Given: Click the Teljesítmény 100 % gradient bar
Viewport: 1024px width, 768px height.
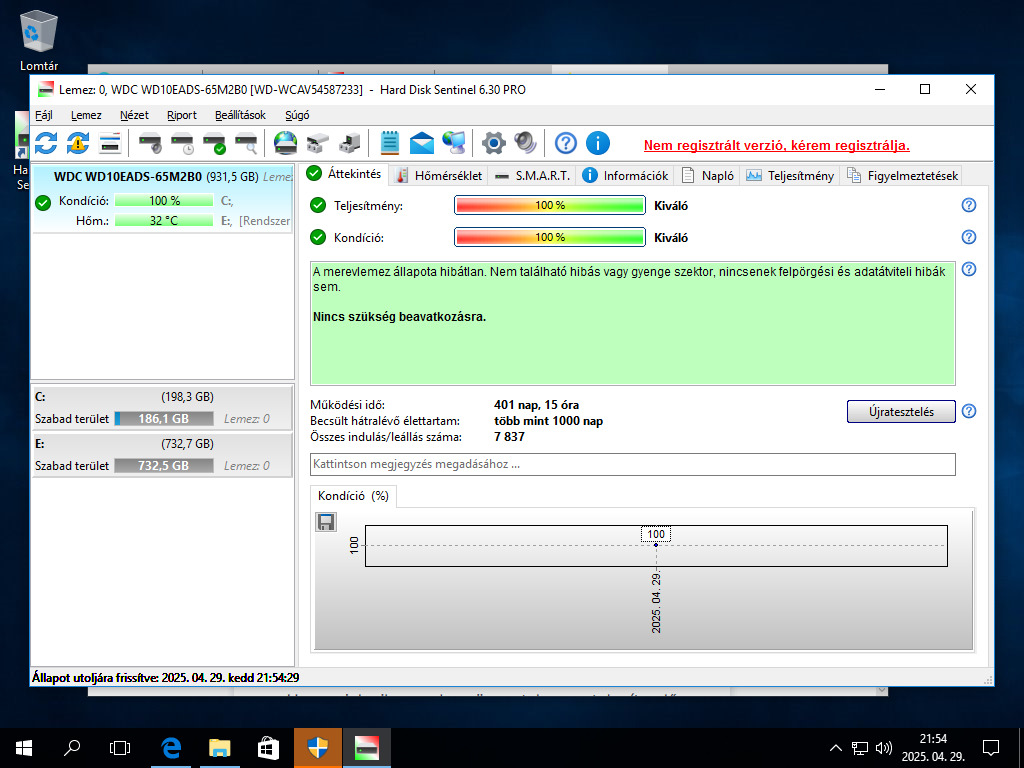Looking at the screenshot, I should pos(550,205).
